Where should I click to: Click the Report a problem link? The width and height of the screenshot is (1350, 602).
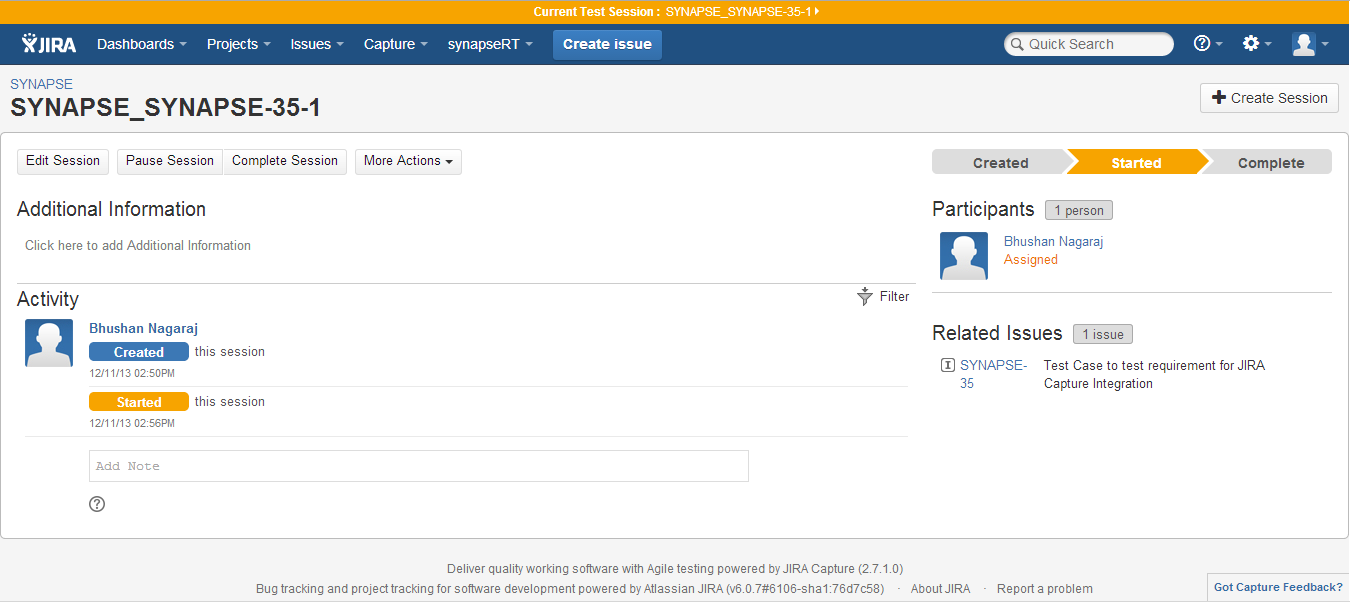[1045, 589]
